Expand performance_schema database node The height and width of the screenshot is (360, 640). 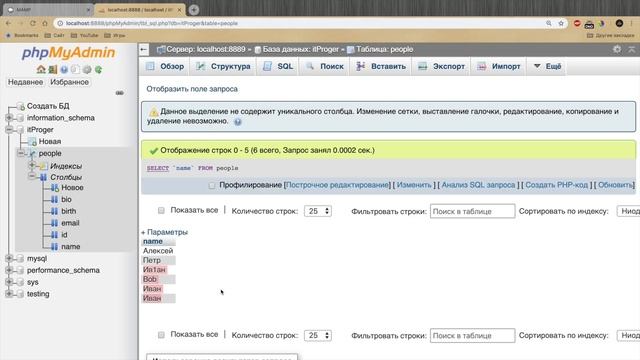[9, 270]
